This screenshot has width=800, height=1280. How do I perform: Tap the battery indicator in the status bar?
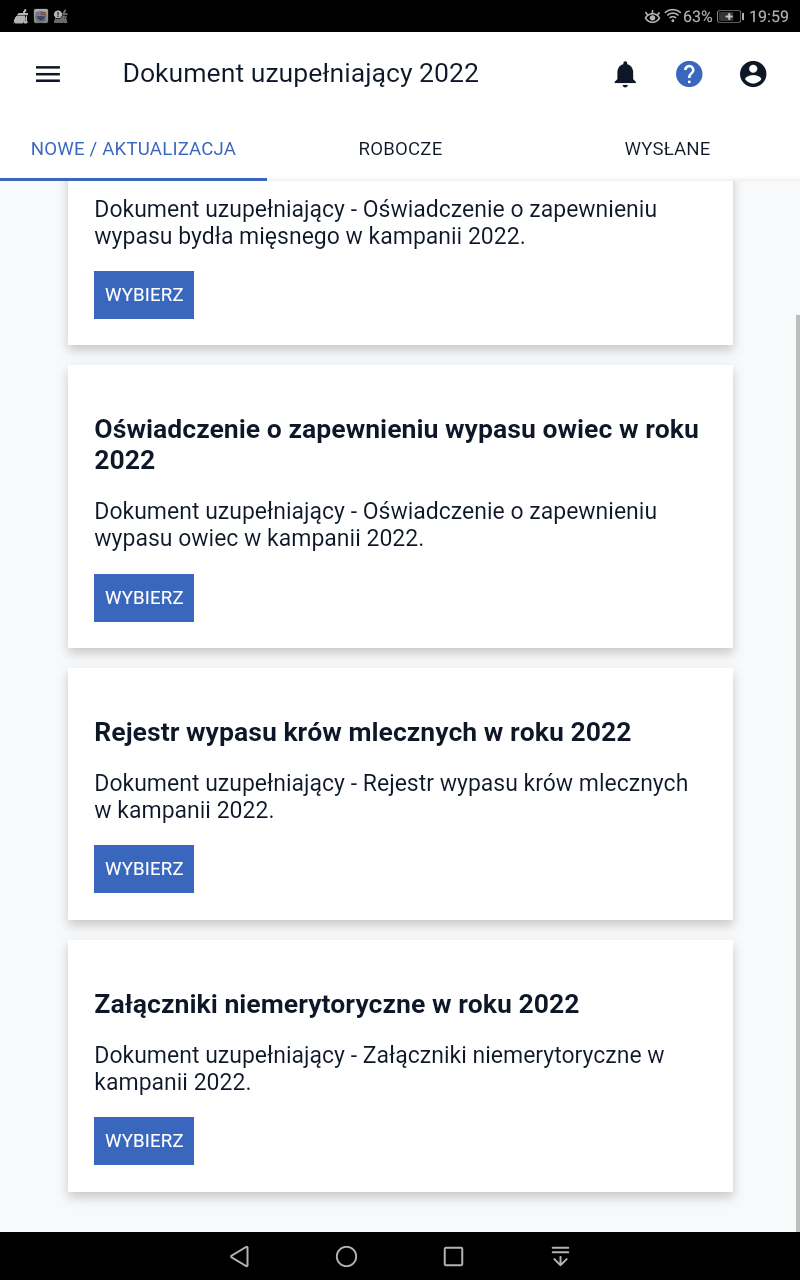point(731,16)
